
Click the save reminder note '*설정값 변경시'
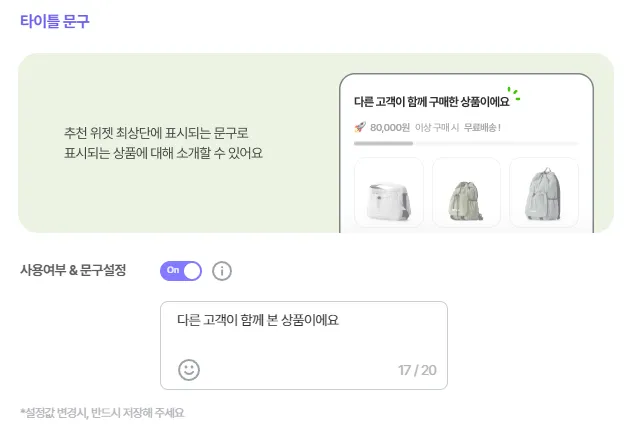[x=102, y=413]
